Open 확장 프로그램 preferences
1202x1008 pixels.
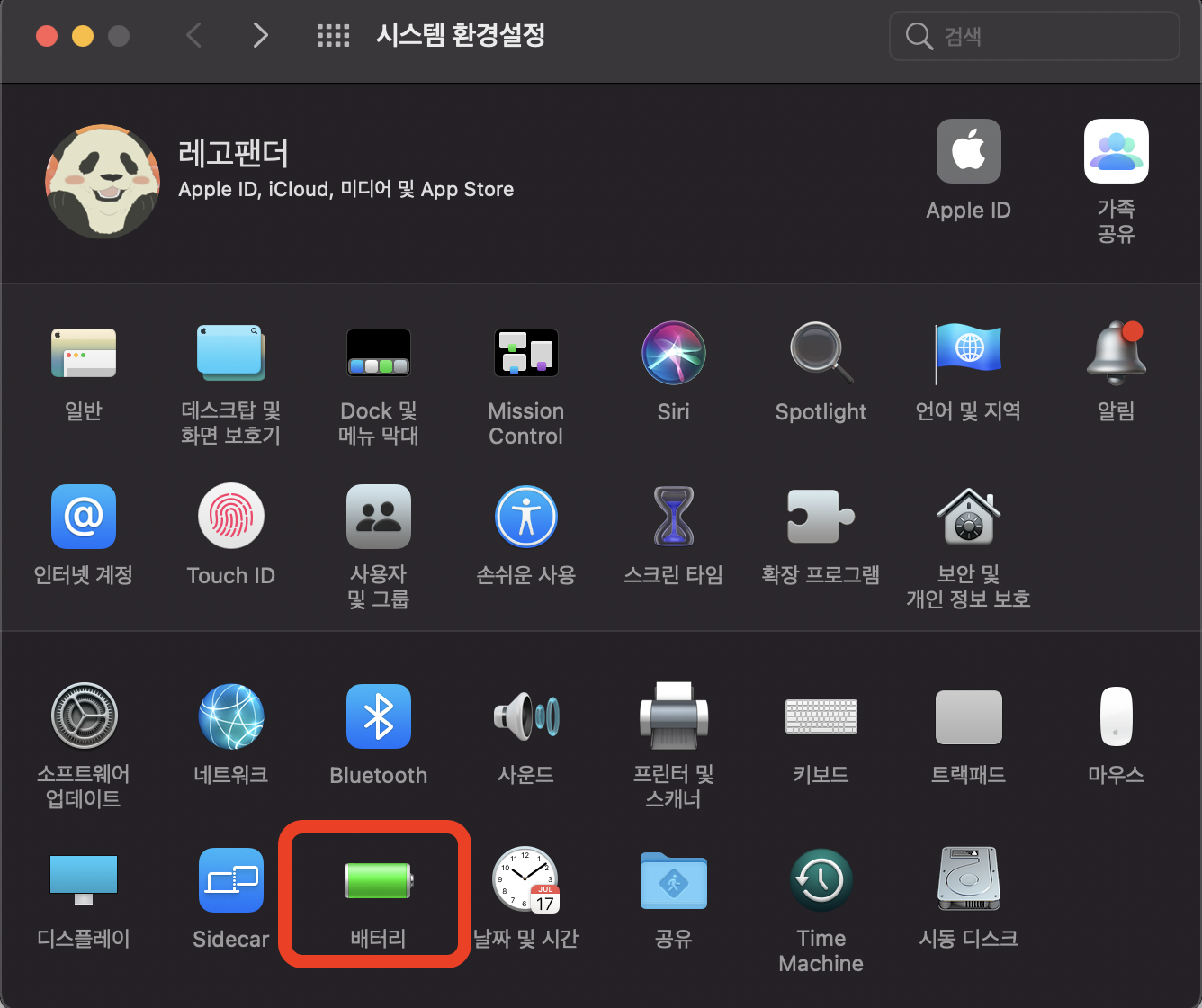[x=821, y=517]
